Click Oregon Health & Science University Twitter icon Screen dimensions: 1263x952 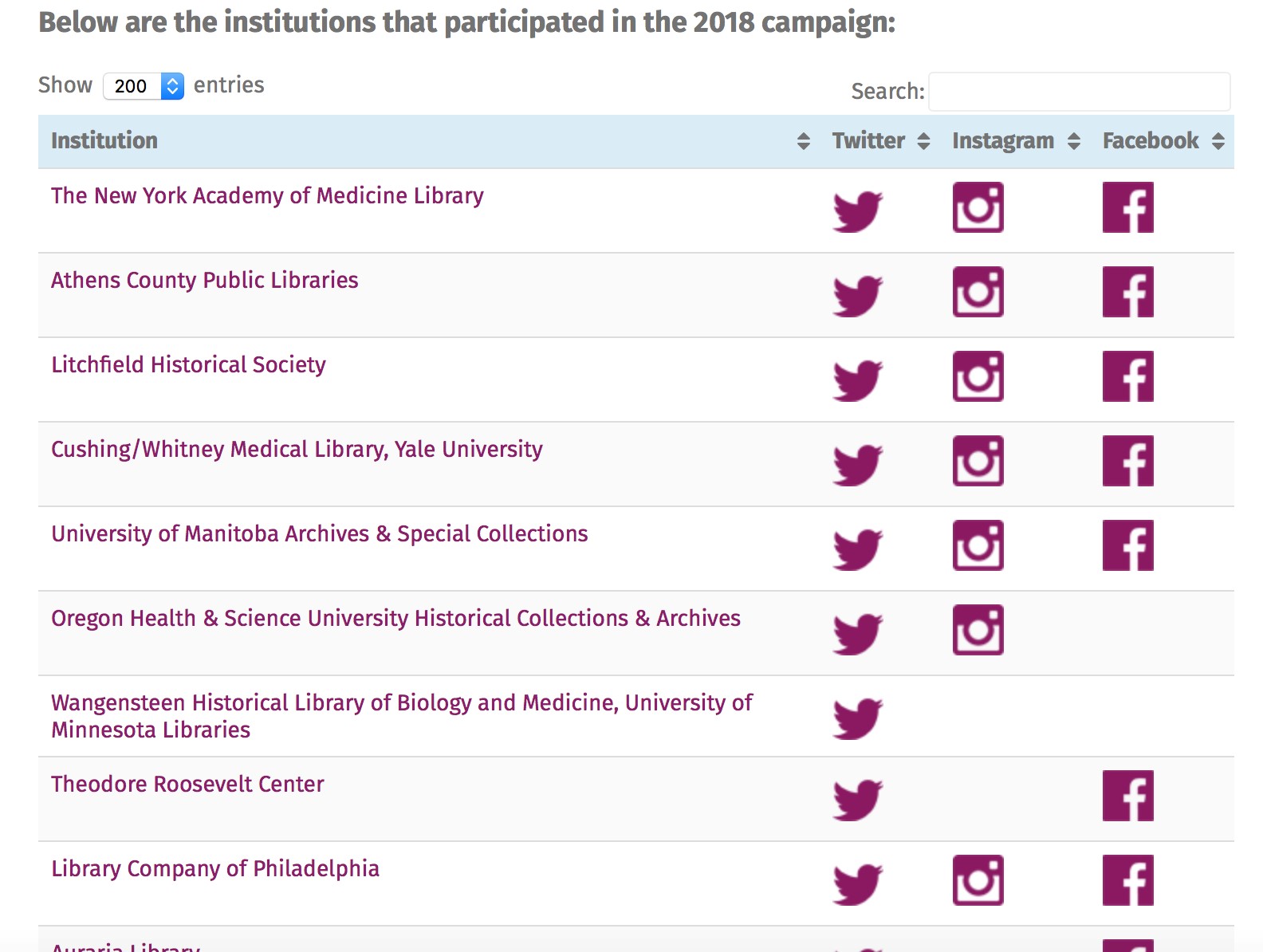tap(857, 633)
